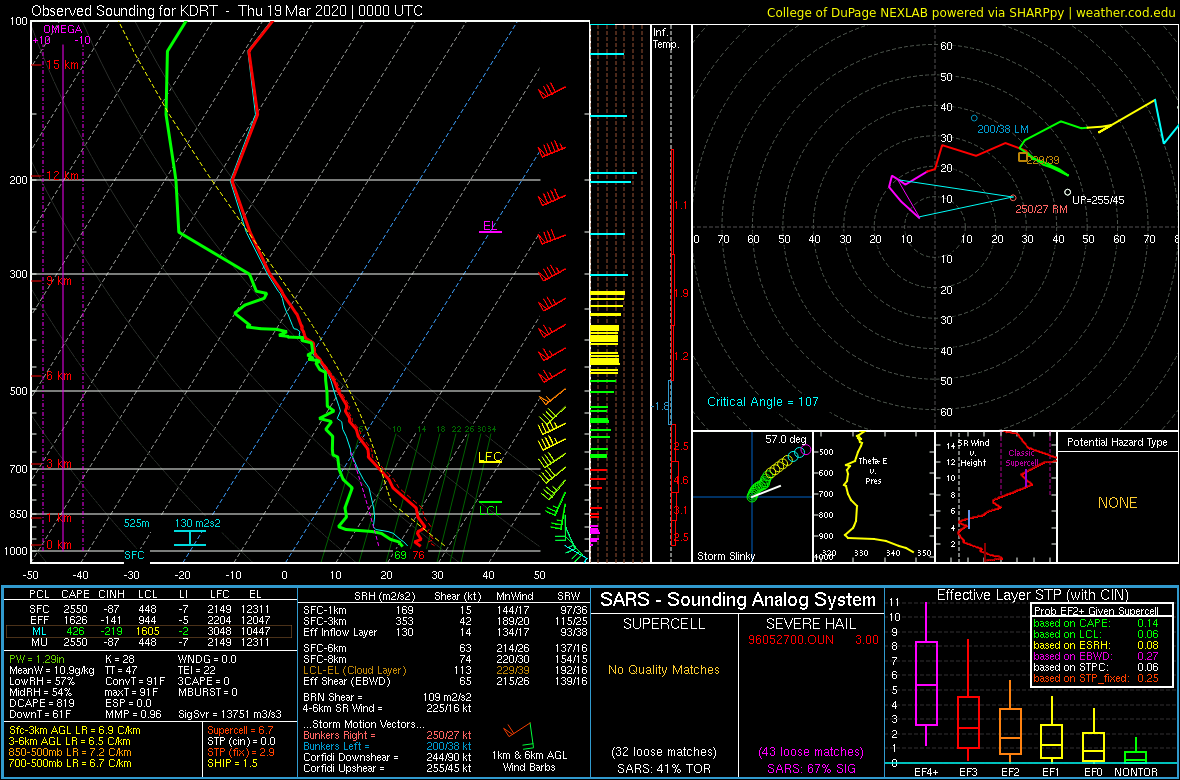Click the 'Supercell = 6.7' parameter
Viewport: 1180px width, 780px height.
tap(239, 730)
